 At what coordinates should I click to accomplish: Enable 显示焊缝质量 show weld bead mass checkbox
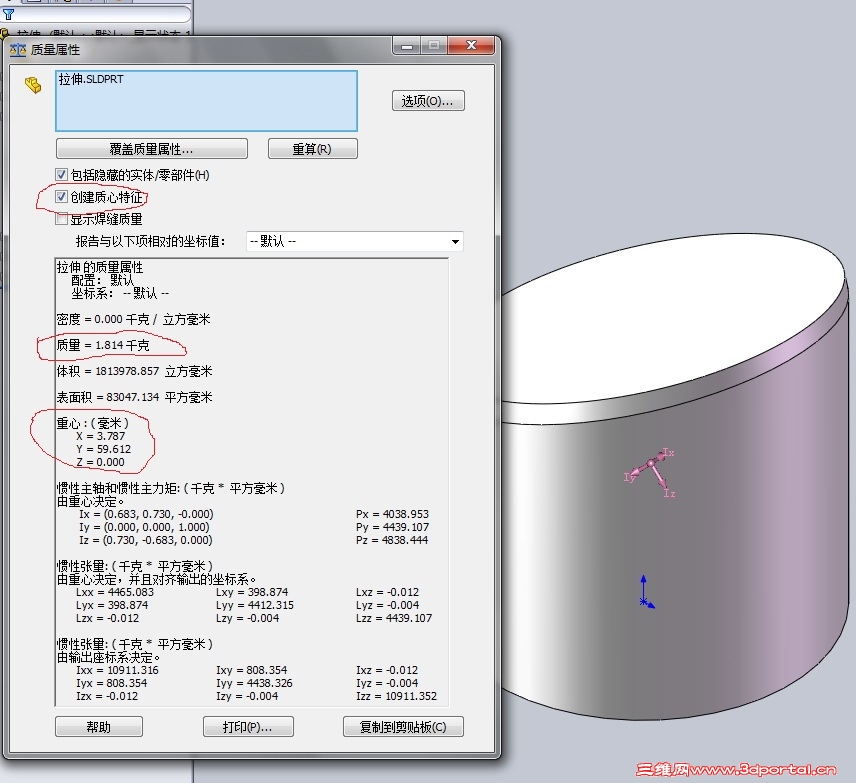tap(62, 219)
